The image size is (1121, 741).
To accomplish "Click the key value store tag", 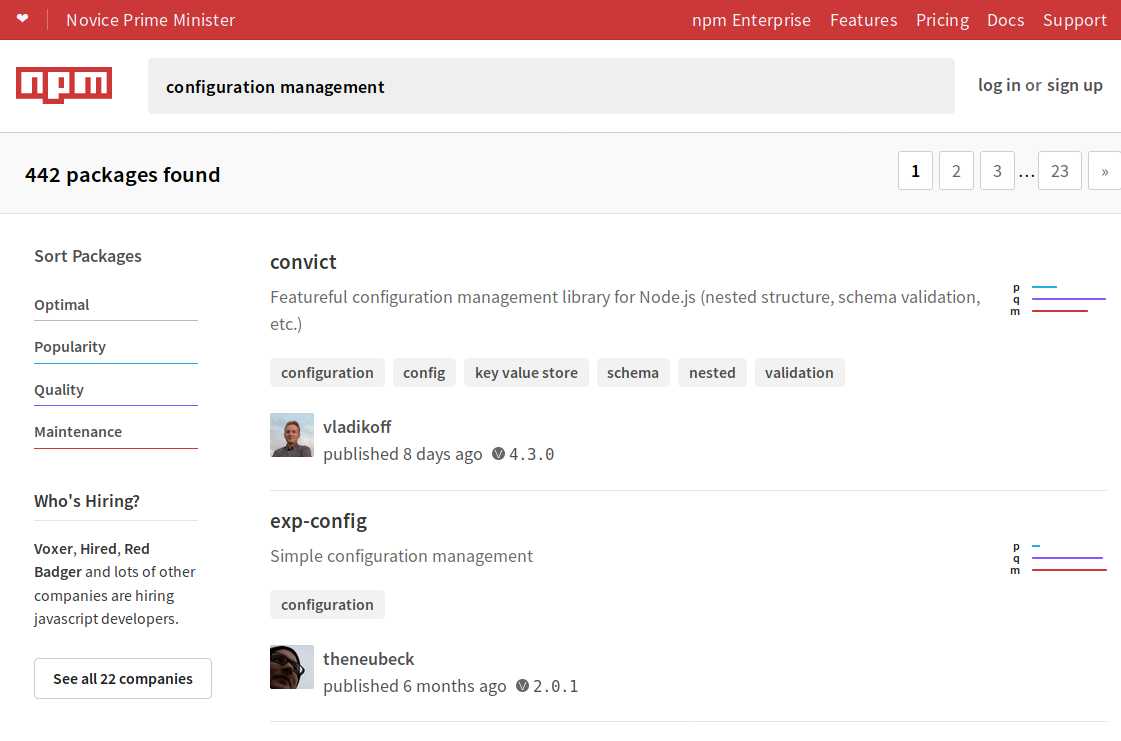I will point(526,373).
